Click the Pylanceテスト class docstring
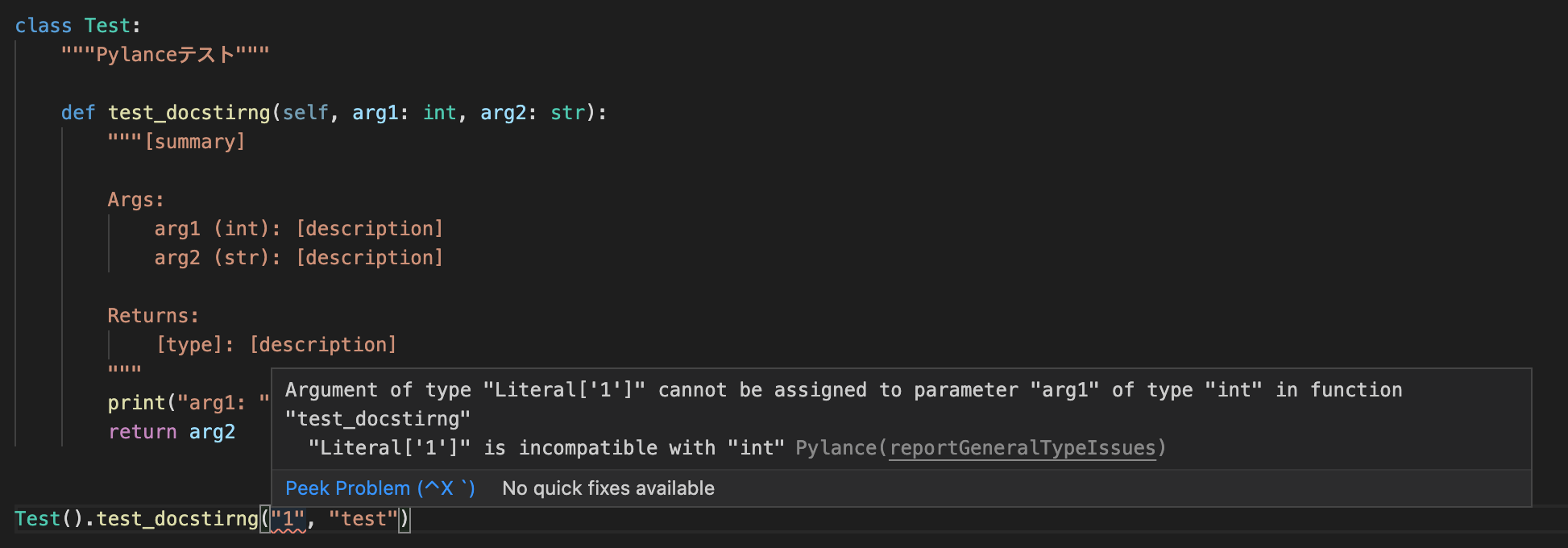The height and width of the screenshot is (548, 1568). (x=165, y=55)
